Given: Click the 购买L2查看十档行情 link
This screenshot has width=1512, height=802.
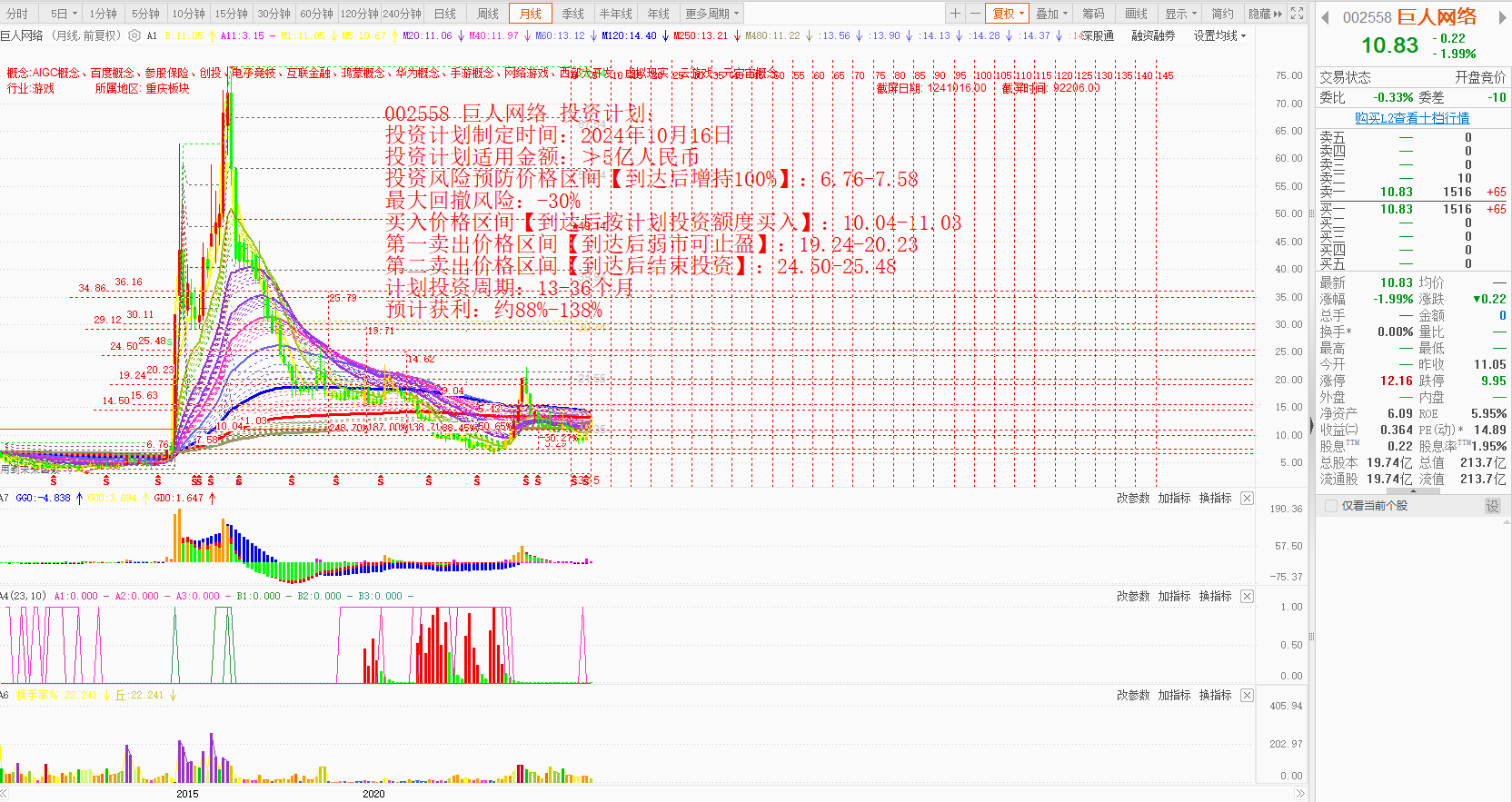Looking at the screenshot, I should point(1411,118).
